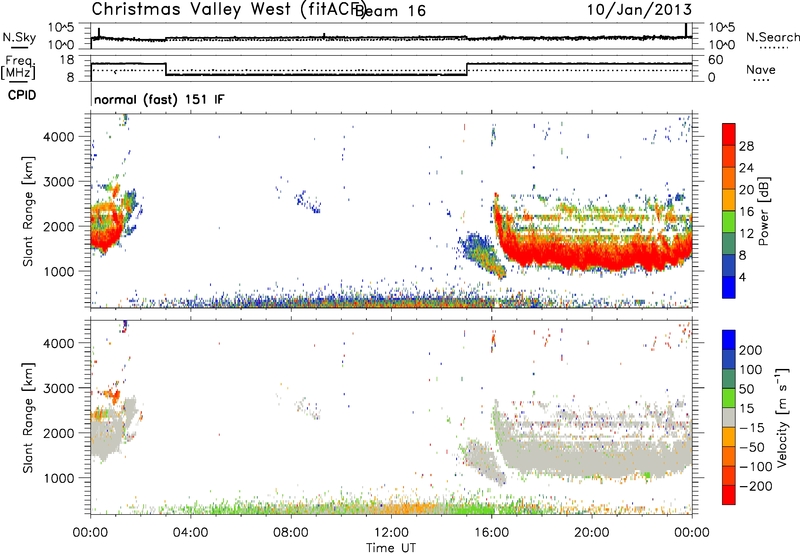This screenshot has width=800, height=554.
Task: Click the "−200" label on the Velocity colorbar
Action: tap(756, 486)
